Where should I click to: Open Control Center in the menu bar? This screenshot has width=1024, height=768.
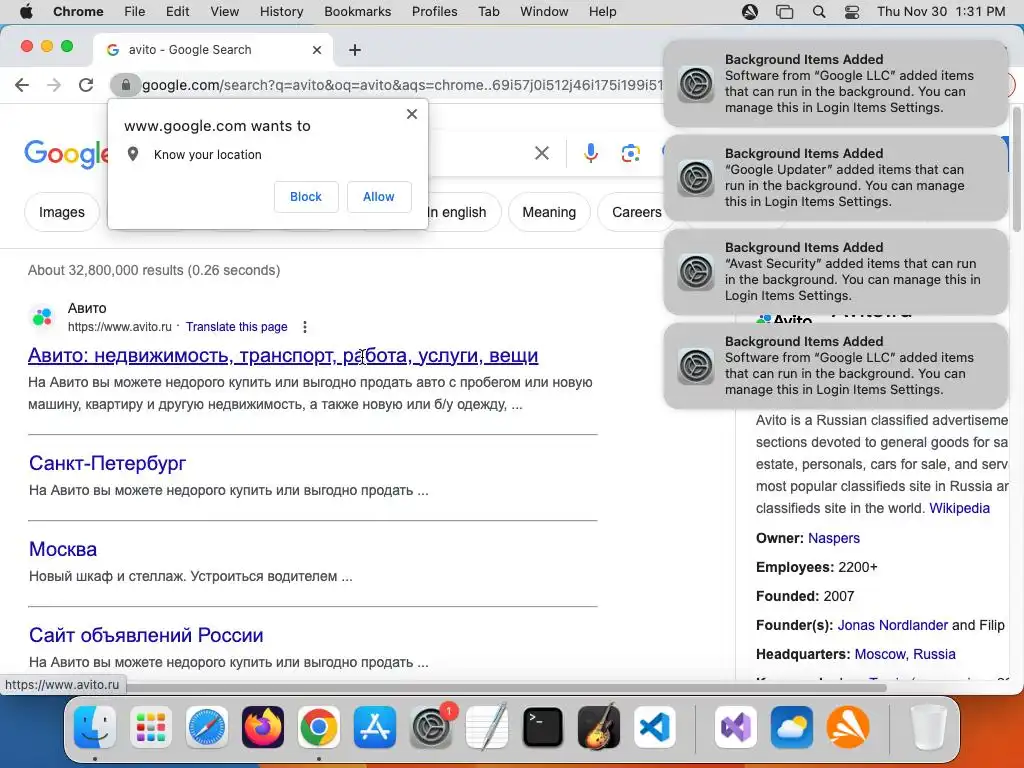click(x=852, y=11)
